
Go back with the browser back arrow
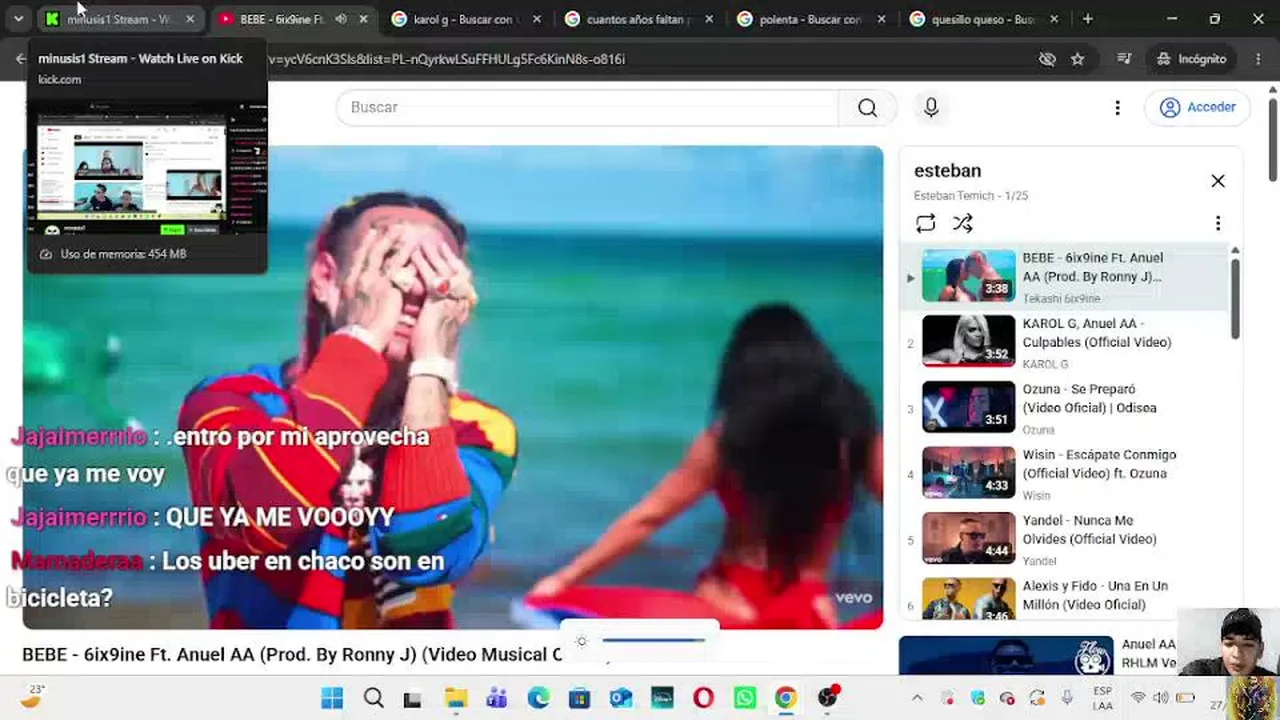[x=20, y=59]
